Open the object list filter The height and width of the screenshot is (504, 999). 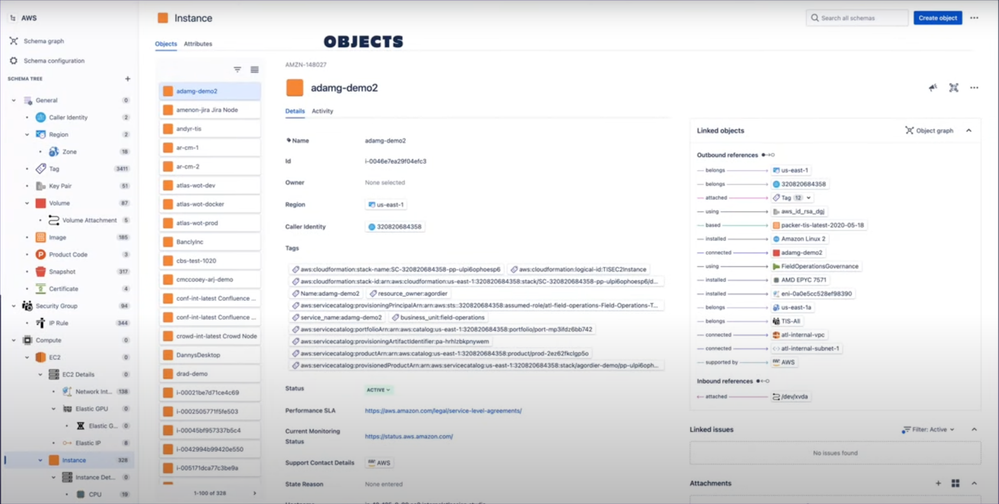coord(238,69)
